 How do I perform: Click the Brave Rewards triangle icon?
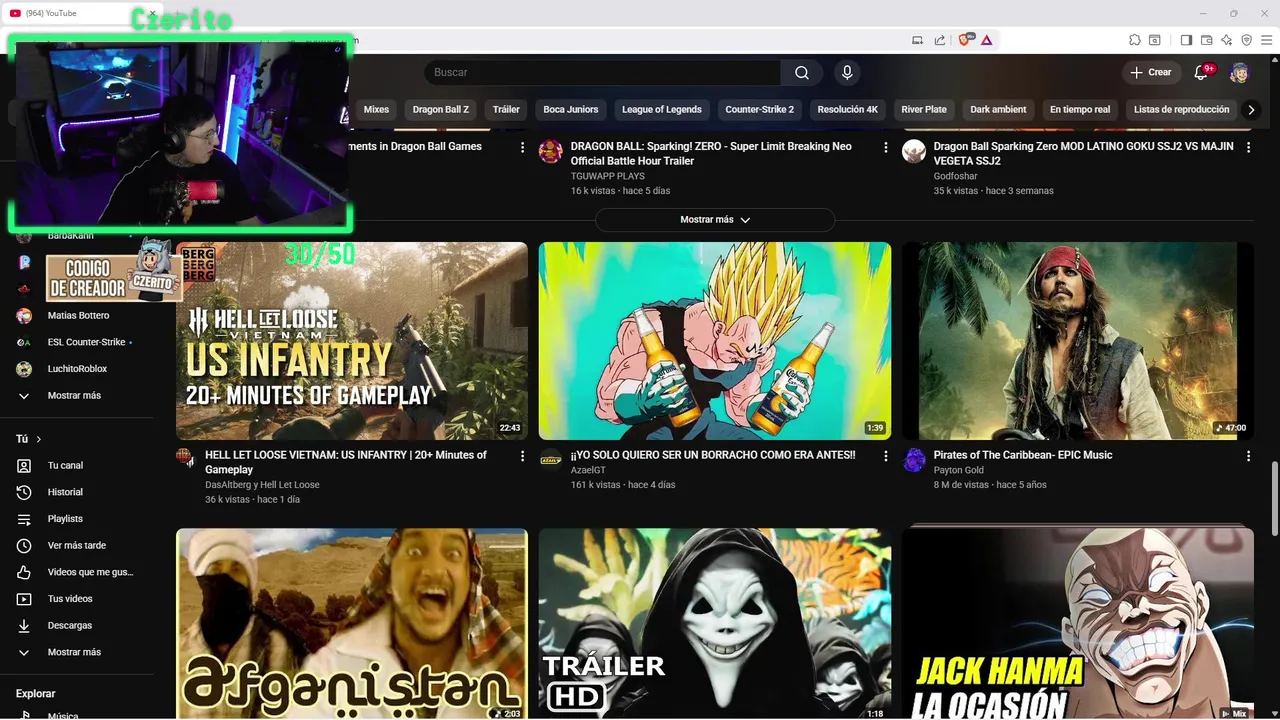coord(987,40)
